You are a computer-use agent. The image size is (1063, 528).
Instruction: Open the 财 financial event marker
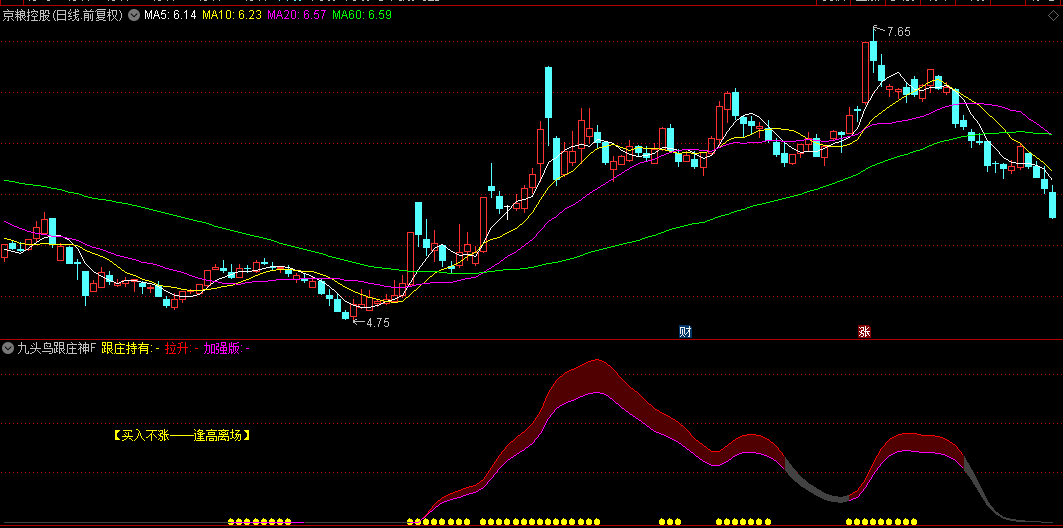point(686,331)
